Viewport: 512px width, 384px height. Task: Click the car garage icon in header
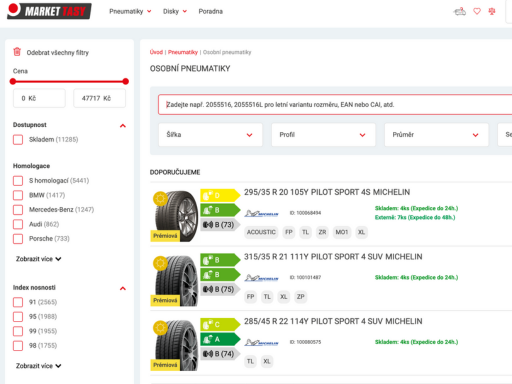click(x=460, y=12)
